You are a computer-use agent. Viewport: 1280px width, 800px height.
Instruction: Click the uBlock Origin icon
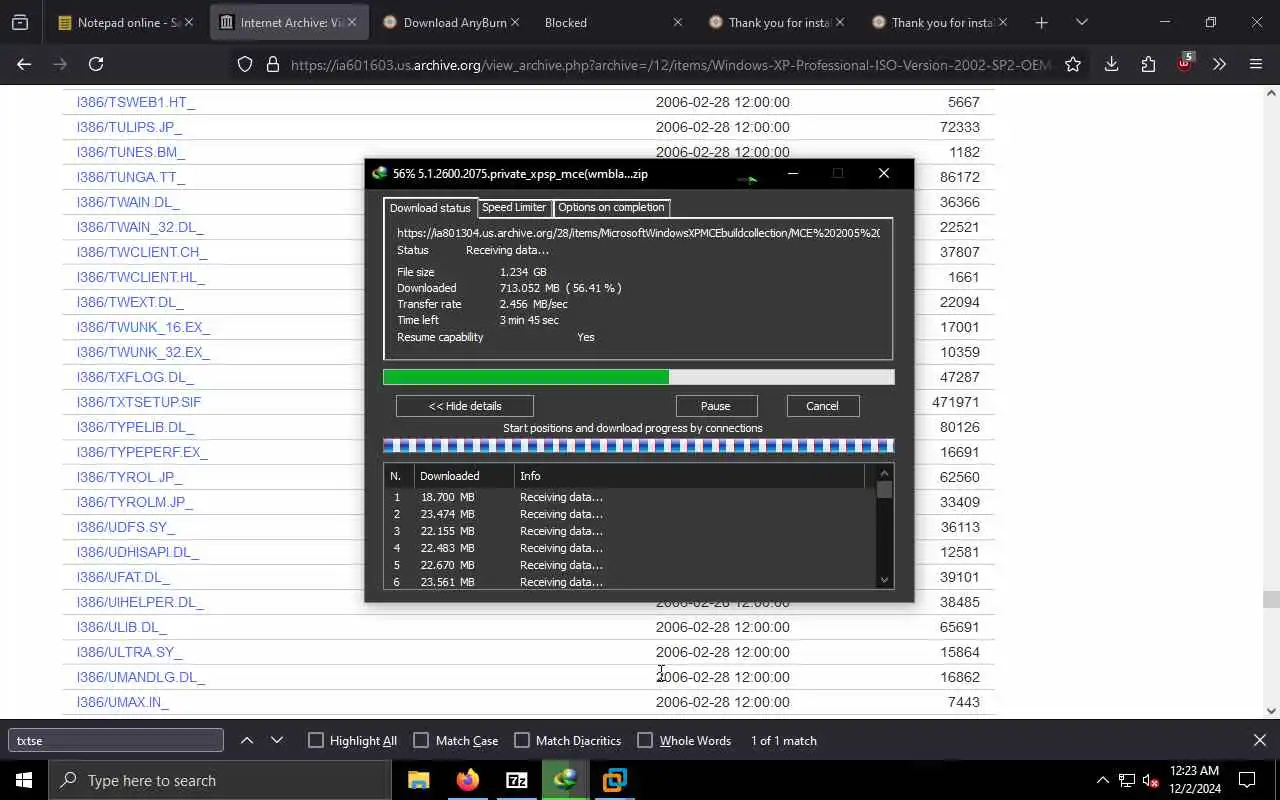pyautogui.click(x=1185, y=62)
